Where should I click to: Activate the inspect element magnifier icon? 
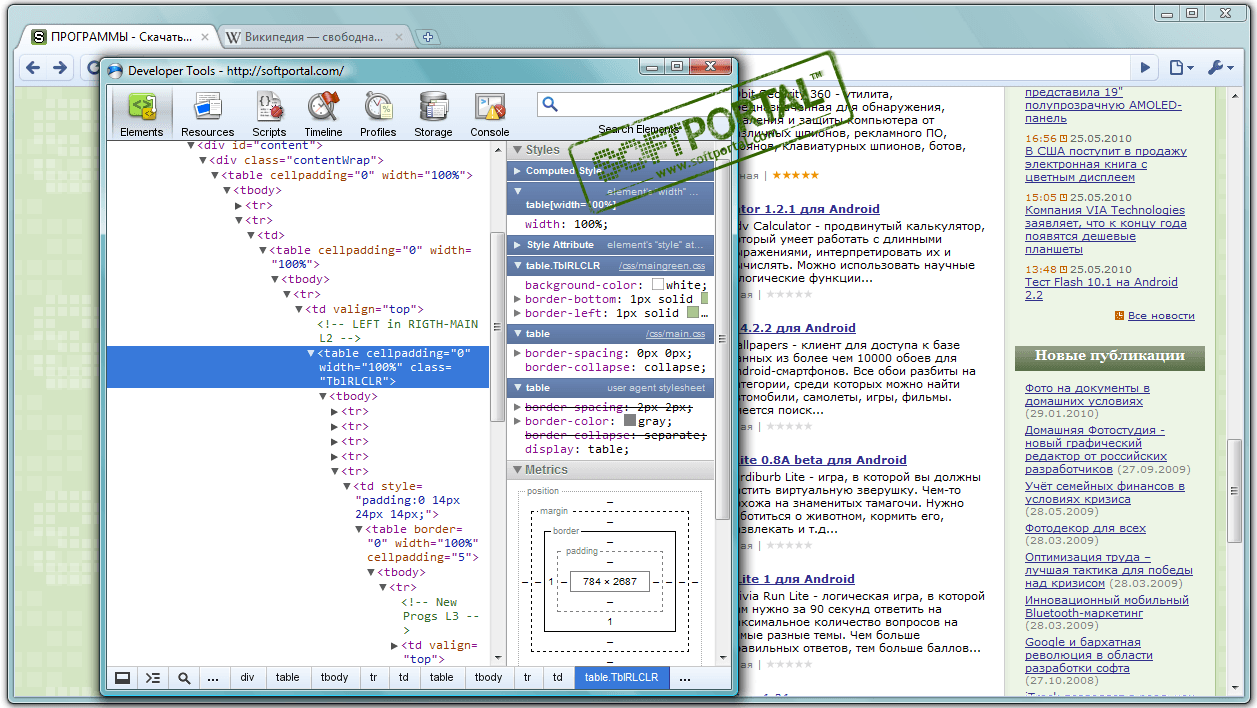(x=184, y=677)
